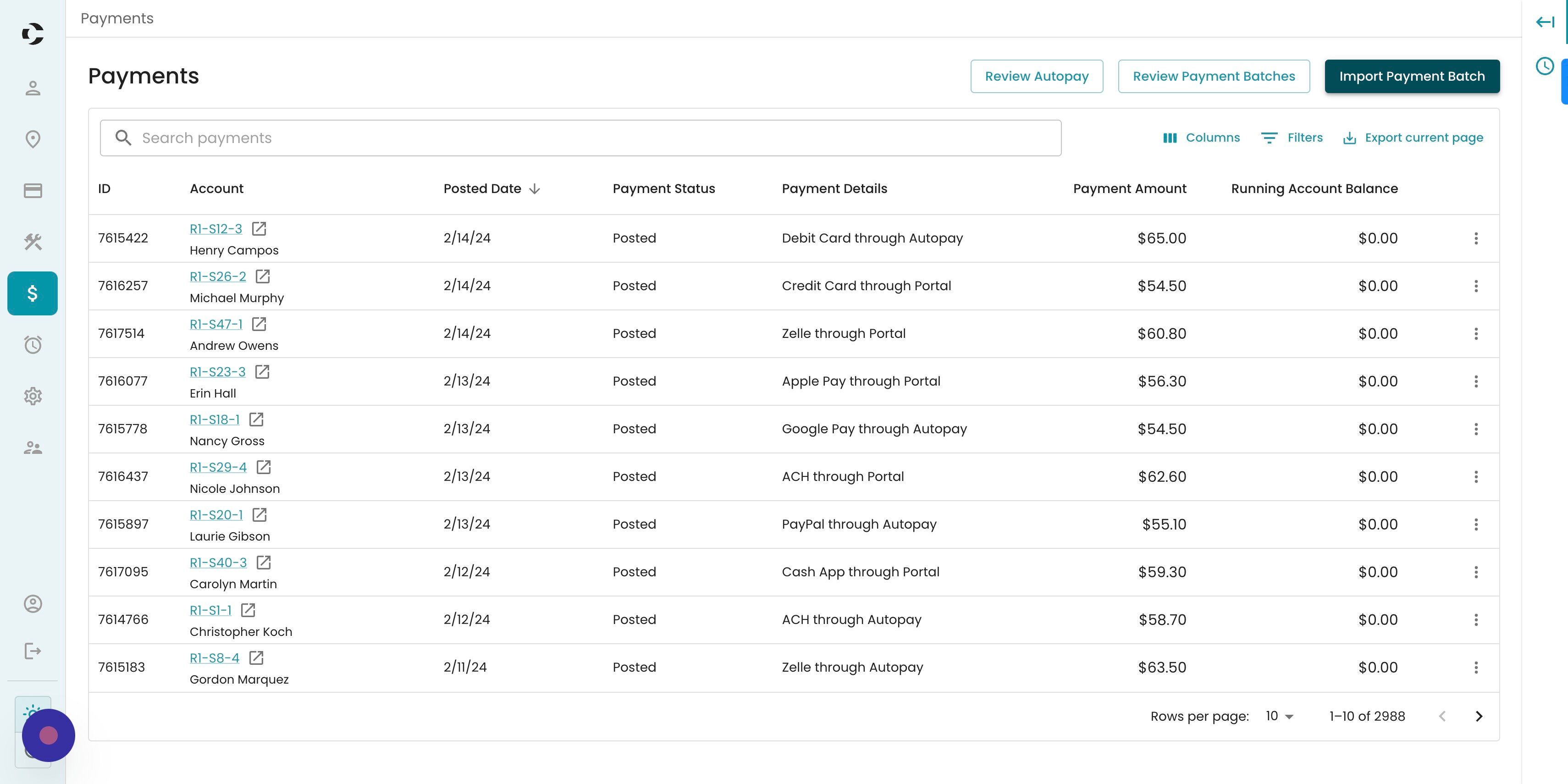Open account link R1-S26-2

(217, 276)
